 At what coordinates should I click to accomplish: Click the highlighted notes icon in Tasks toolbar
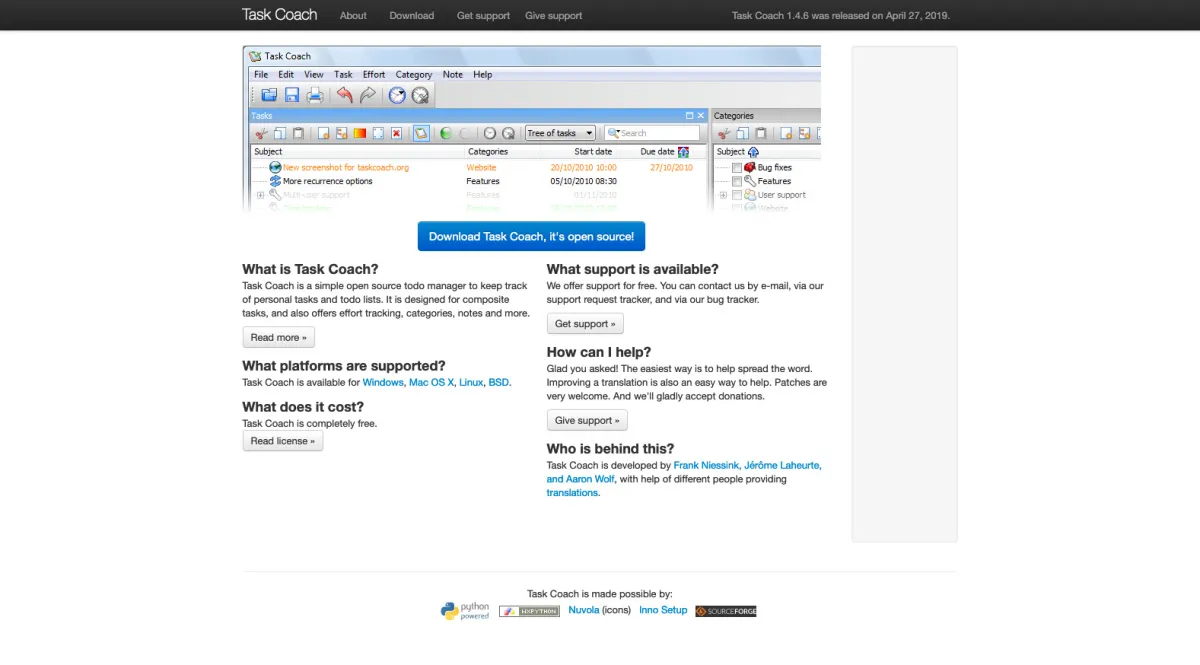(x=421, y=133)
